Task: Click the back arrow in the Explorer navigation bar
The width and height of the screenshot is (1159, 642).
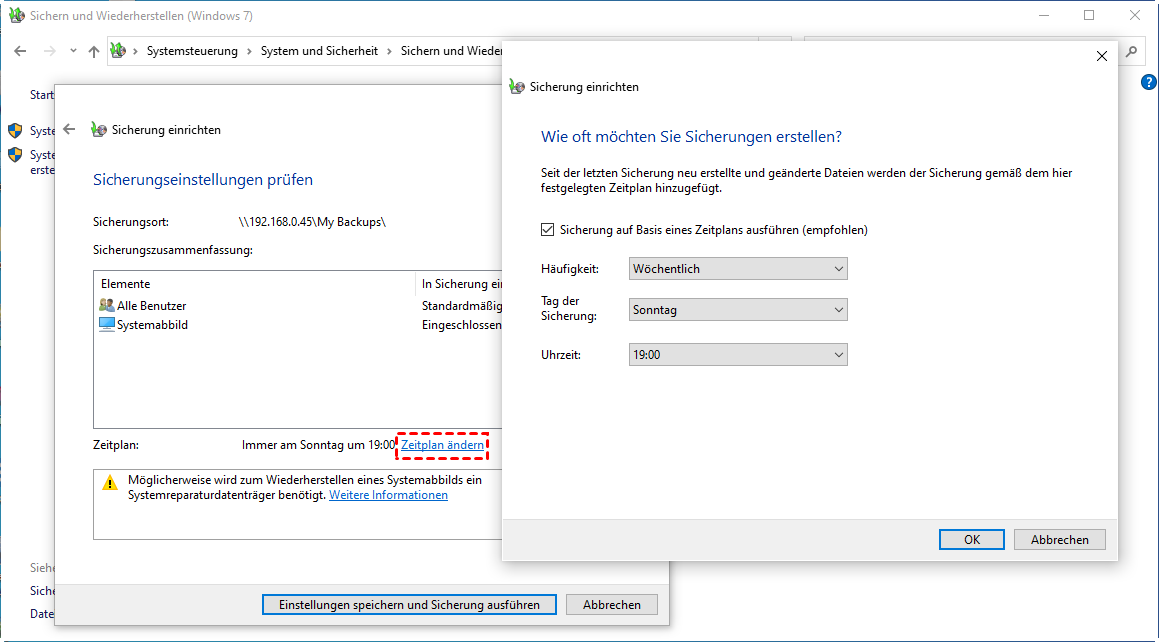Action: 20,51
